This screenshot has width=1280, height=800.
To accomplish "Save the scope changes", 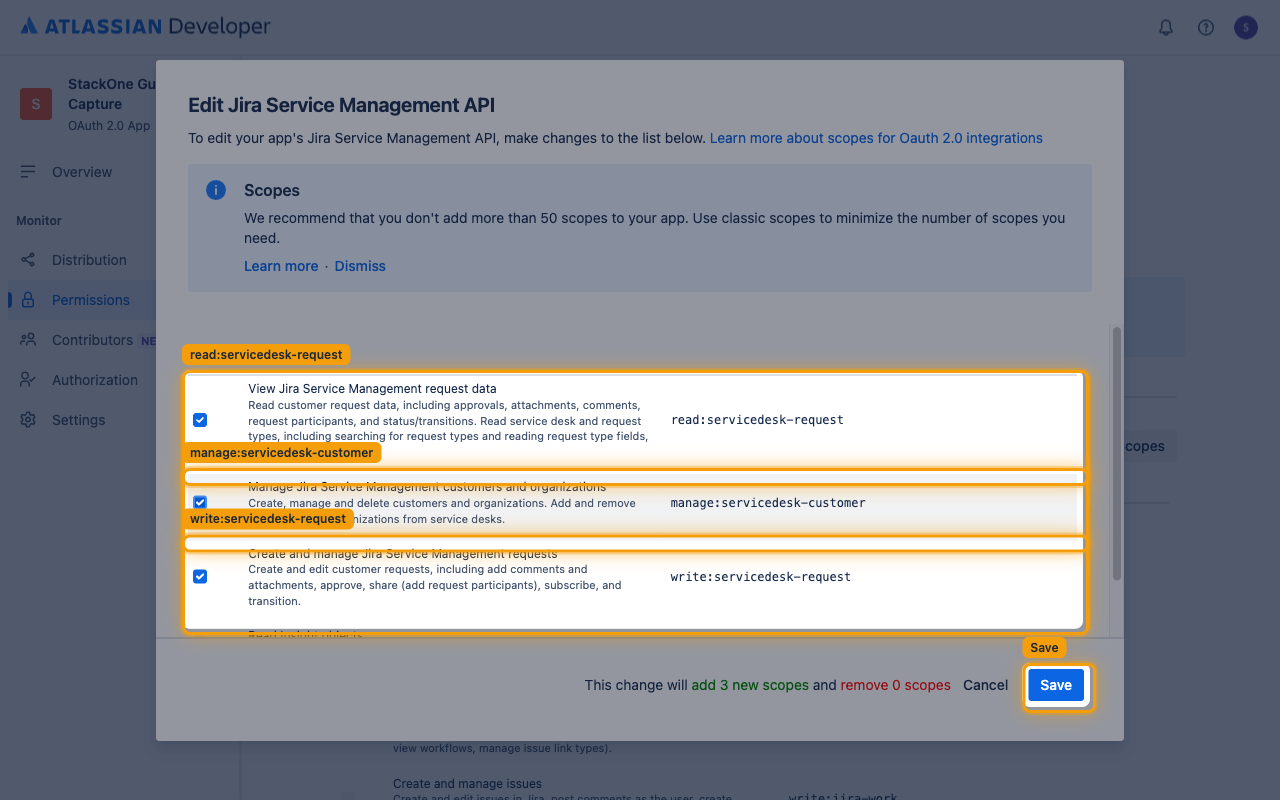I will click(x=1056, y=685).
